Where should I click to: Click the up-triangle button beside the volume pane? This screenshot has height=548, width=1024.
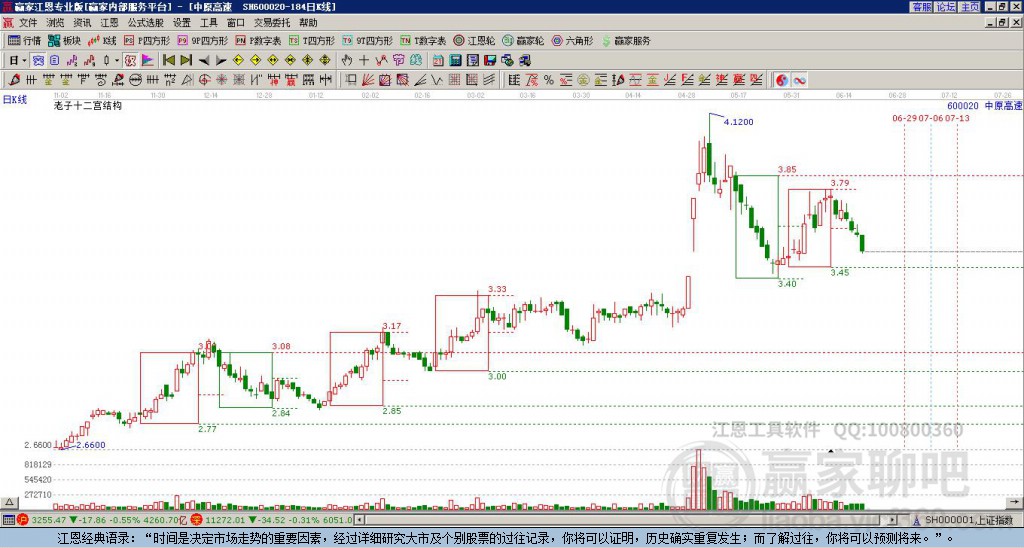click(9, 502)
